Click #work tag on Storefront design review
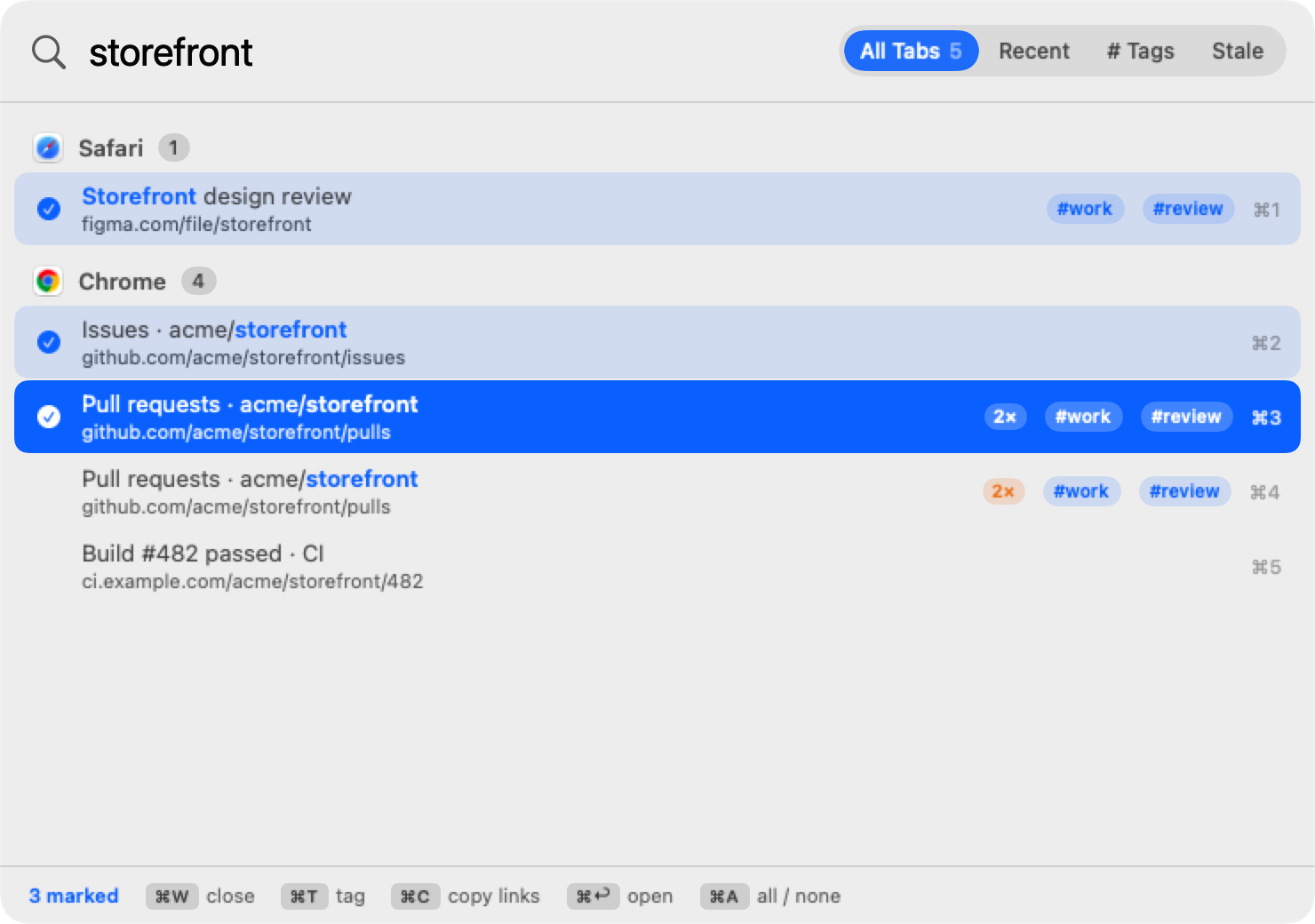 [1085, 209]
